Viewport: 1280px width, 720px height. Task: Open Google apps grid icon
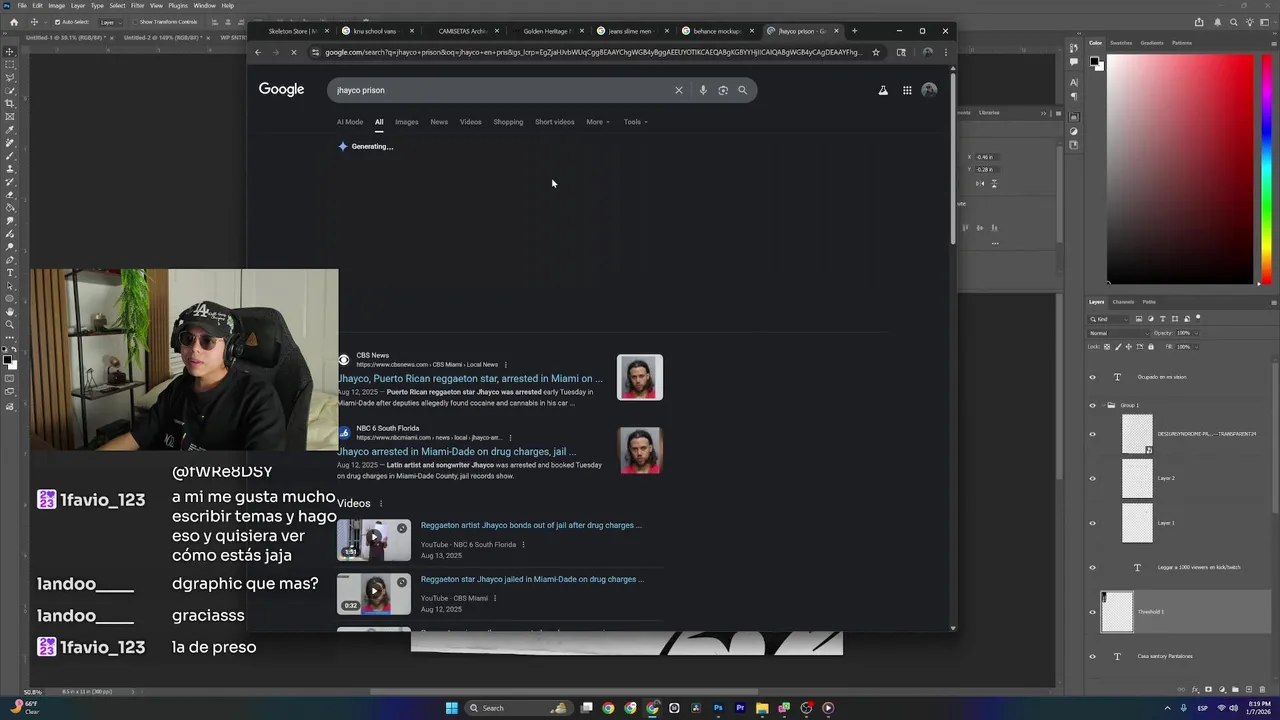coord(907,90)
